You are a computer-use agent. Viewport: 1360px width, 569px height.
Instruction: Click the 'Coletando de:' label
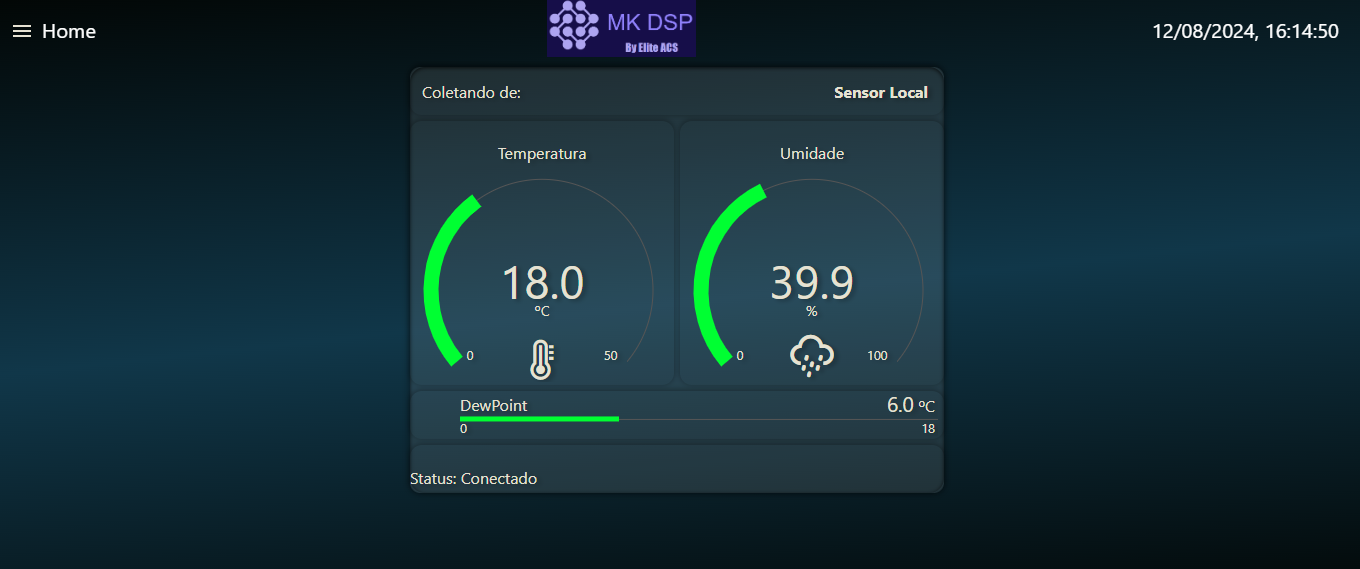(472, 93)
